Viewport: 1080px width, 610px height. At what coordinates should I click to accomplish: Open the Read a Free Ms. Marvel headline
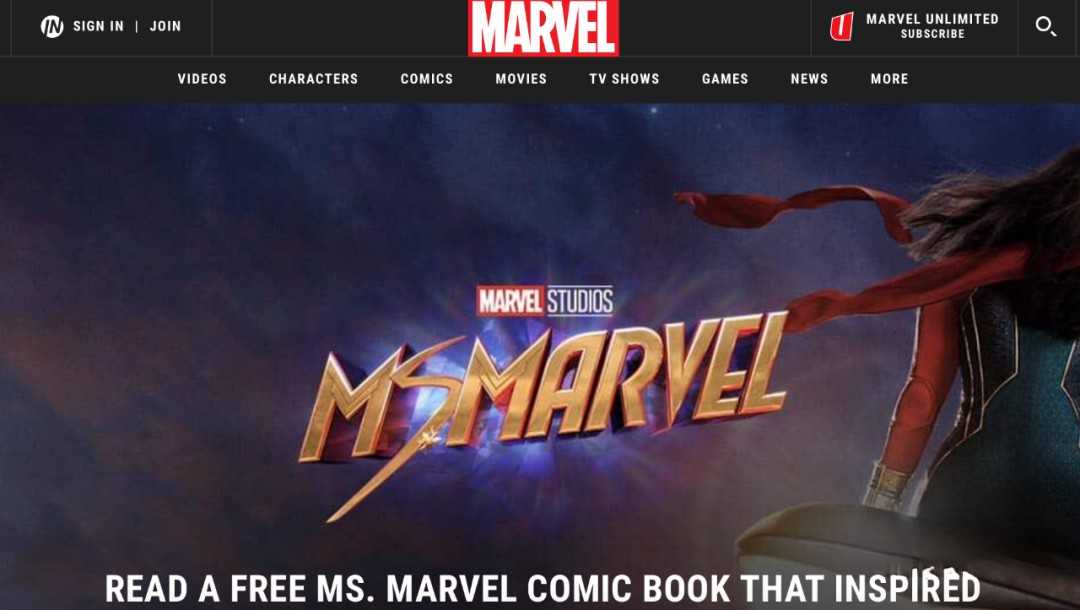pyautogui.click(x=543, y=589)
